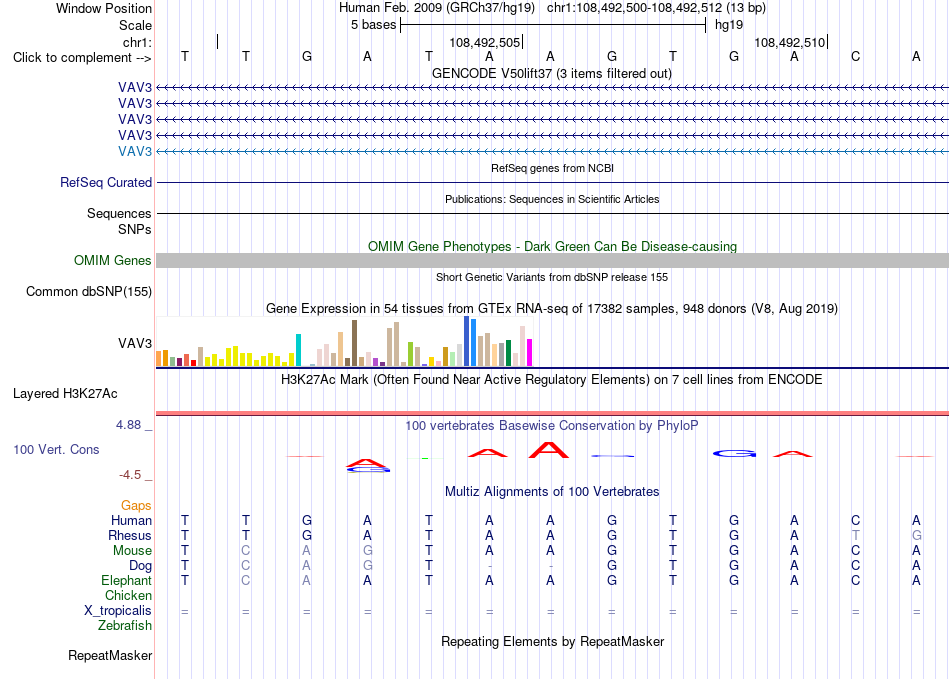Click the magenta bar in GTEx chart
Viewport: 950px width, 679px height.
coord(530,353)
